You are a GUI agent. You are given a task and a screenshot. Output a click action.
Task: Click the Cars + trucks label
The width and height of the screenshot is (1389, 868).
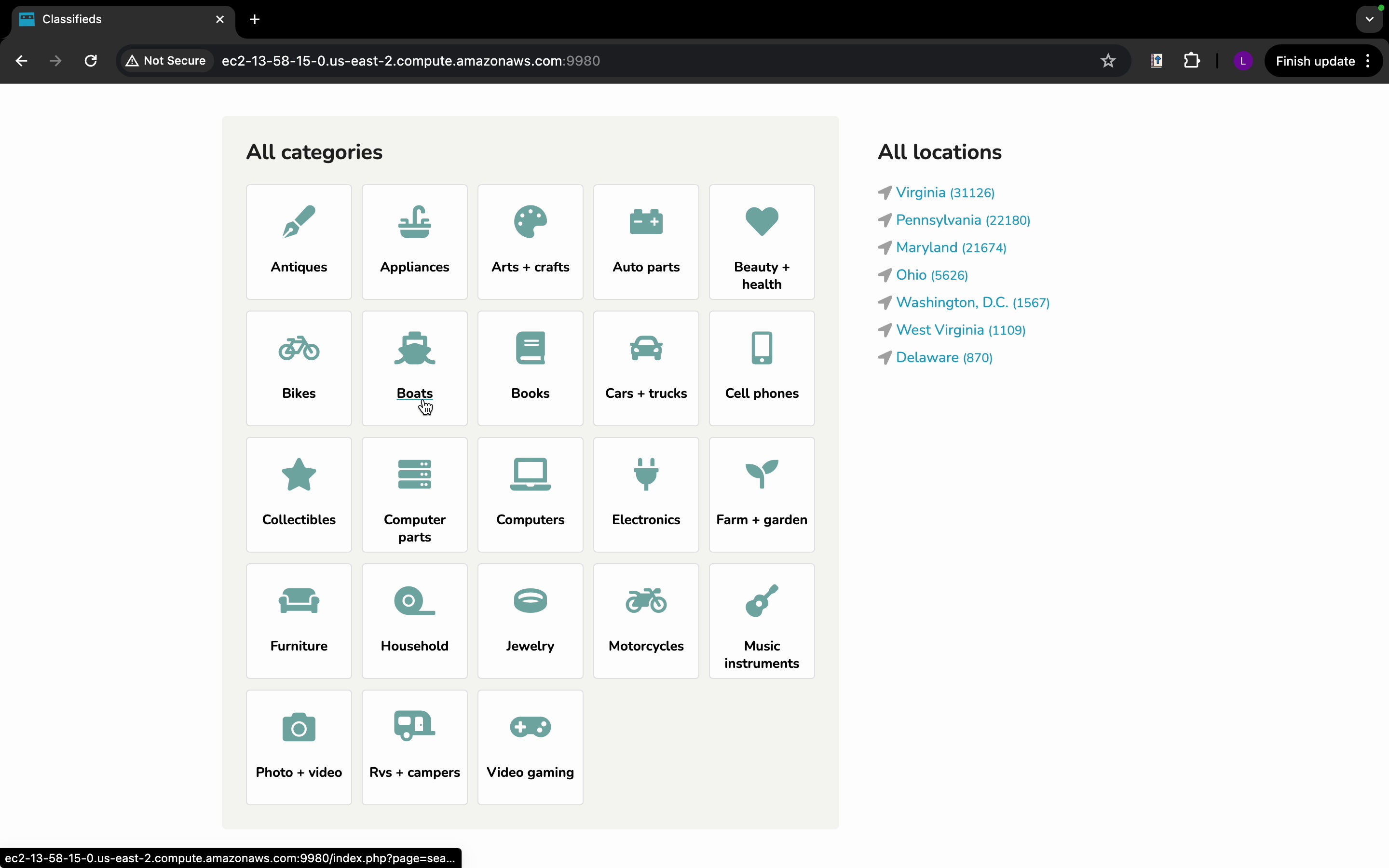tap(646, 393)
